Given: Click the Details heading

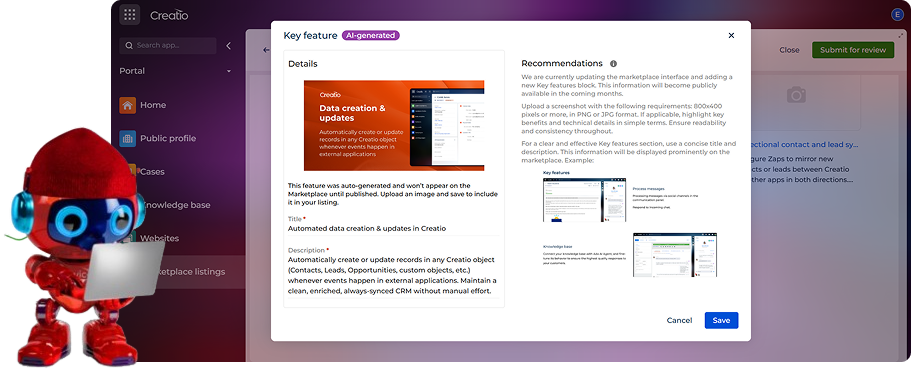Looking at the screenshot, I should click(x=303, y=64).
